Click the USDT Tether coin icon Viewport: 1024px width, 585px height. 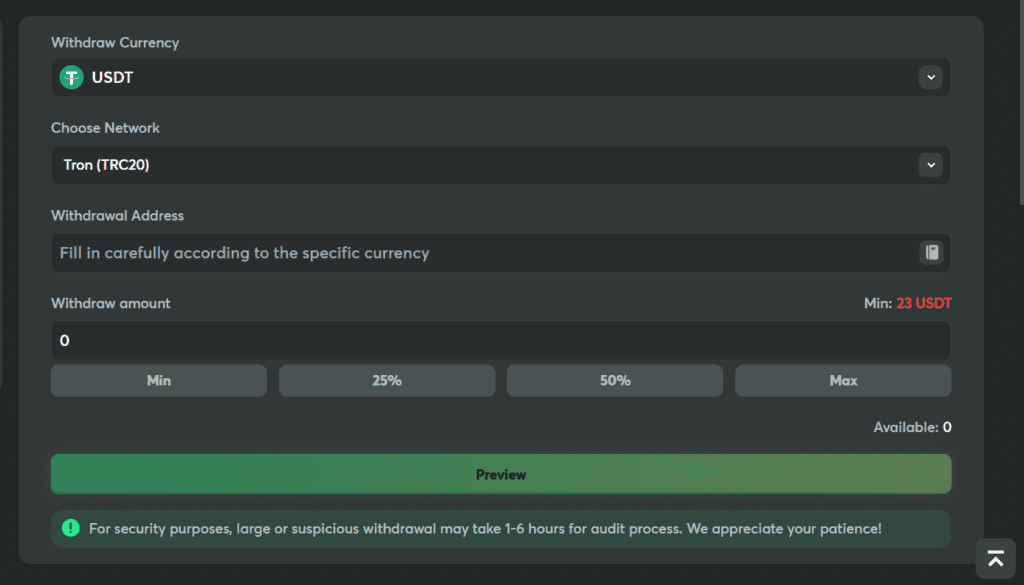click(71, 77)
